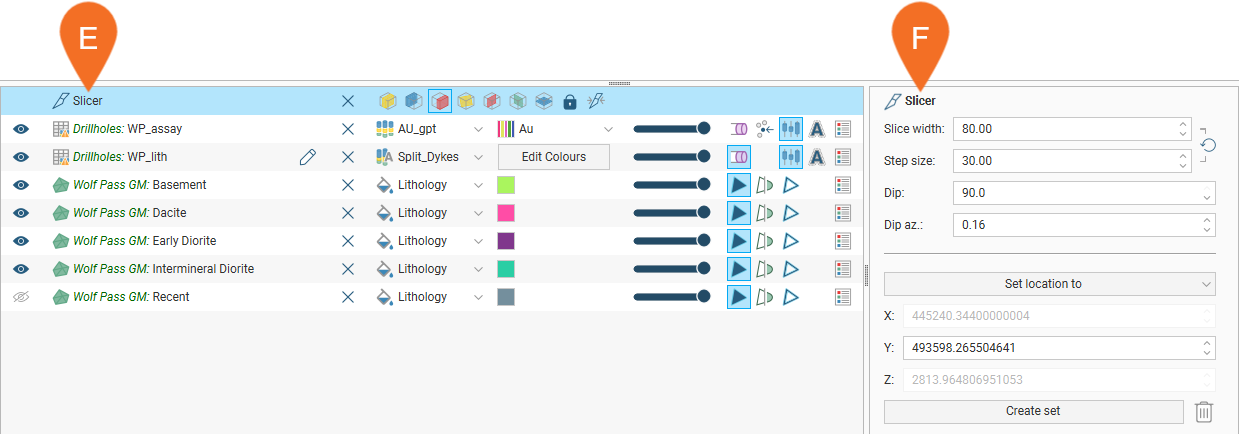Toggle text labels for WP_lith drillholes
The width and height of the screenshot is (1239, 434).
[816, 157]
